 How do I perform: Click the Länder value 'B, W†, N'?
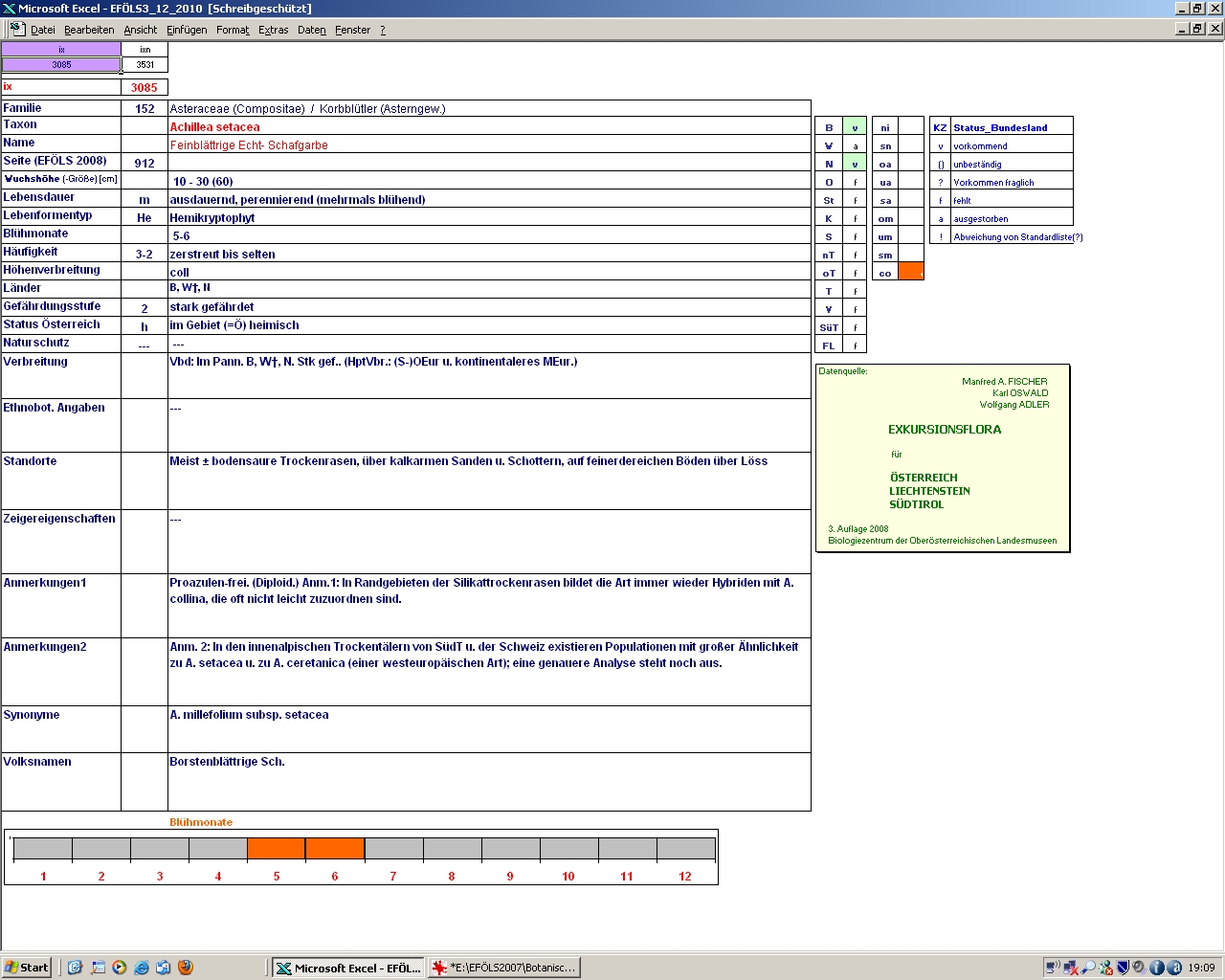pos(189,287)
